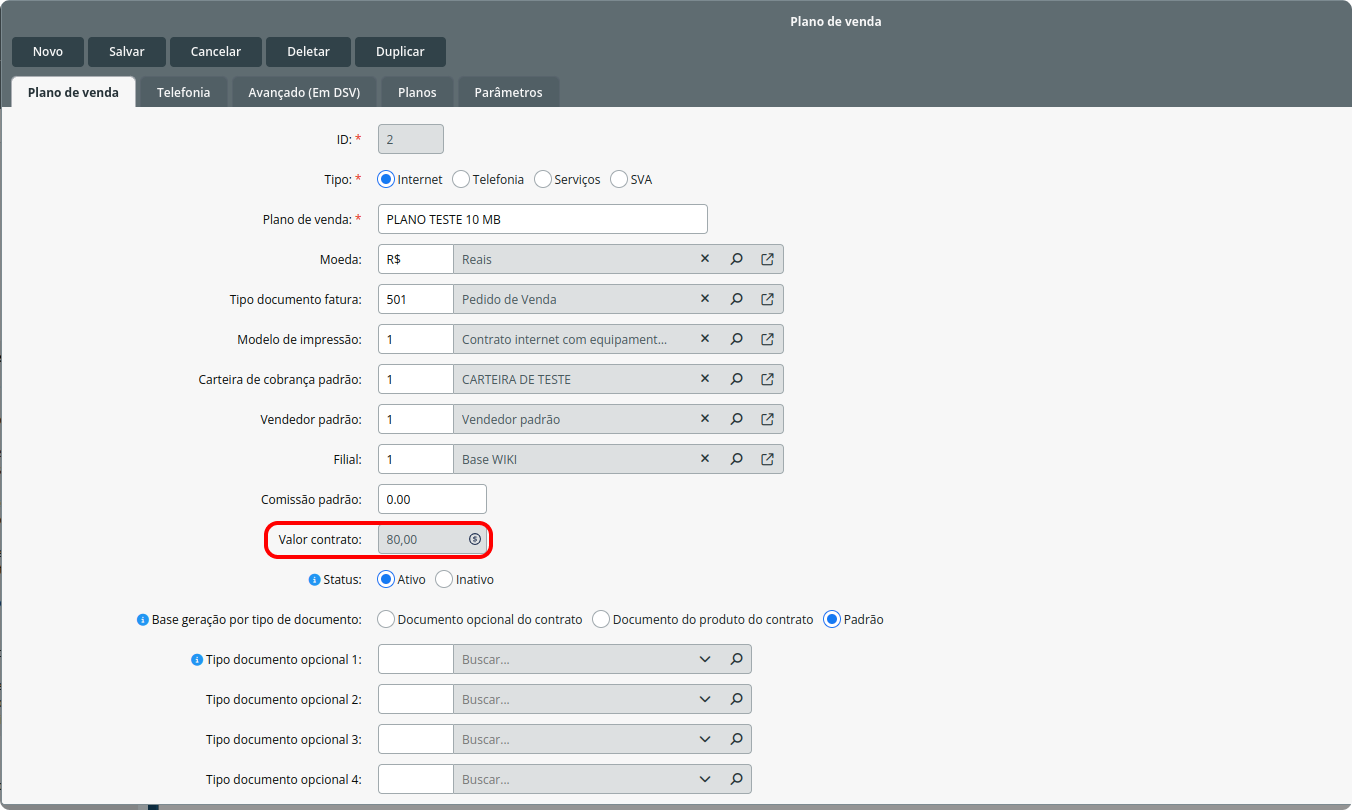This screenshot has width=1352, height=810.
Task: Click the currency icon in Valor contrato
Action: tap(475, 539)
